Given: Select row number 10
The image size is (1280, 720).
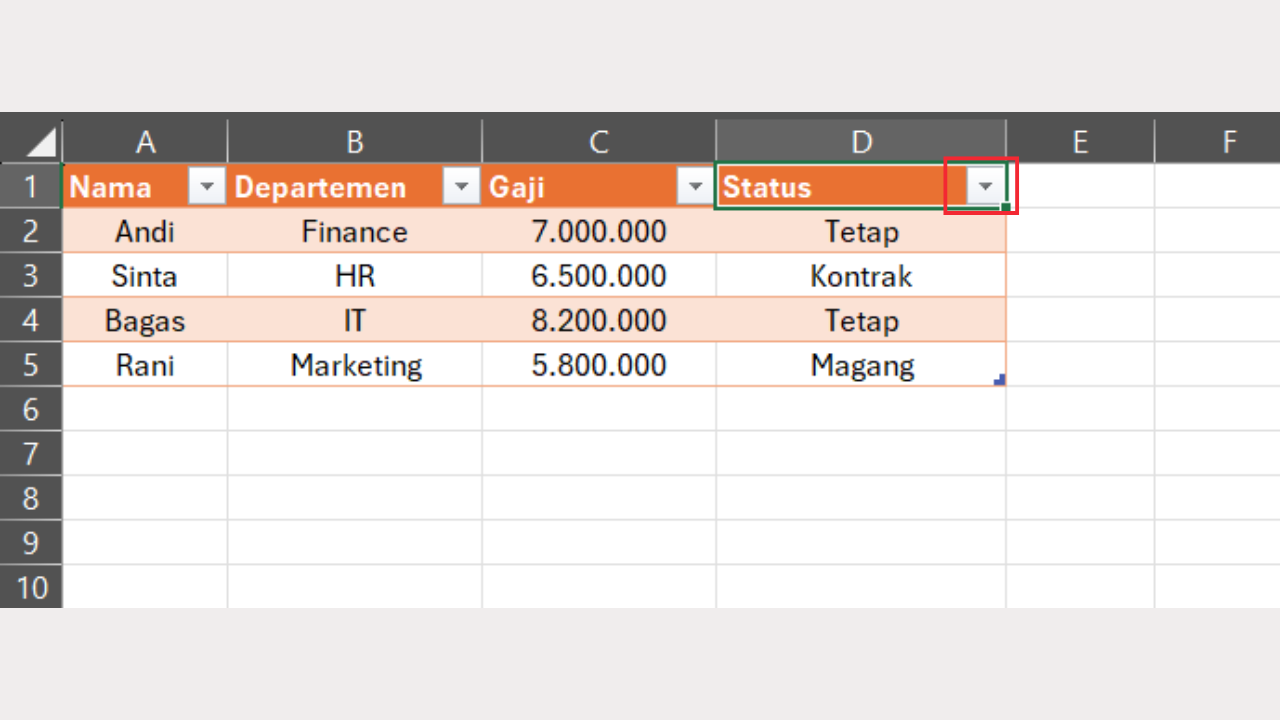Looking at the screenshot, I should (x=31, y=588).
